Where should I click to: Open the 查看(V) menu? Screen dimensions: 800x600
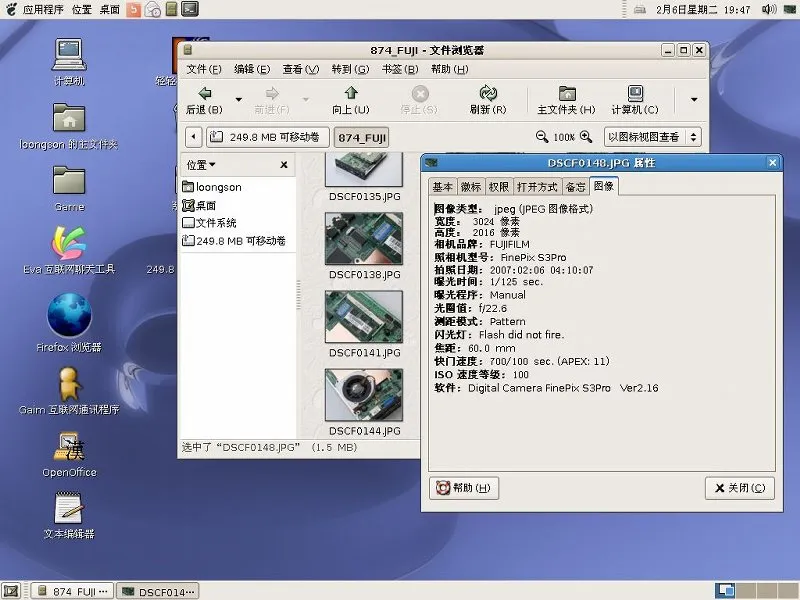(301, 69)
